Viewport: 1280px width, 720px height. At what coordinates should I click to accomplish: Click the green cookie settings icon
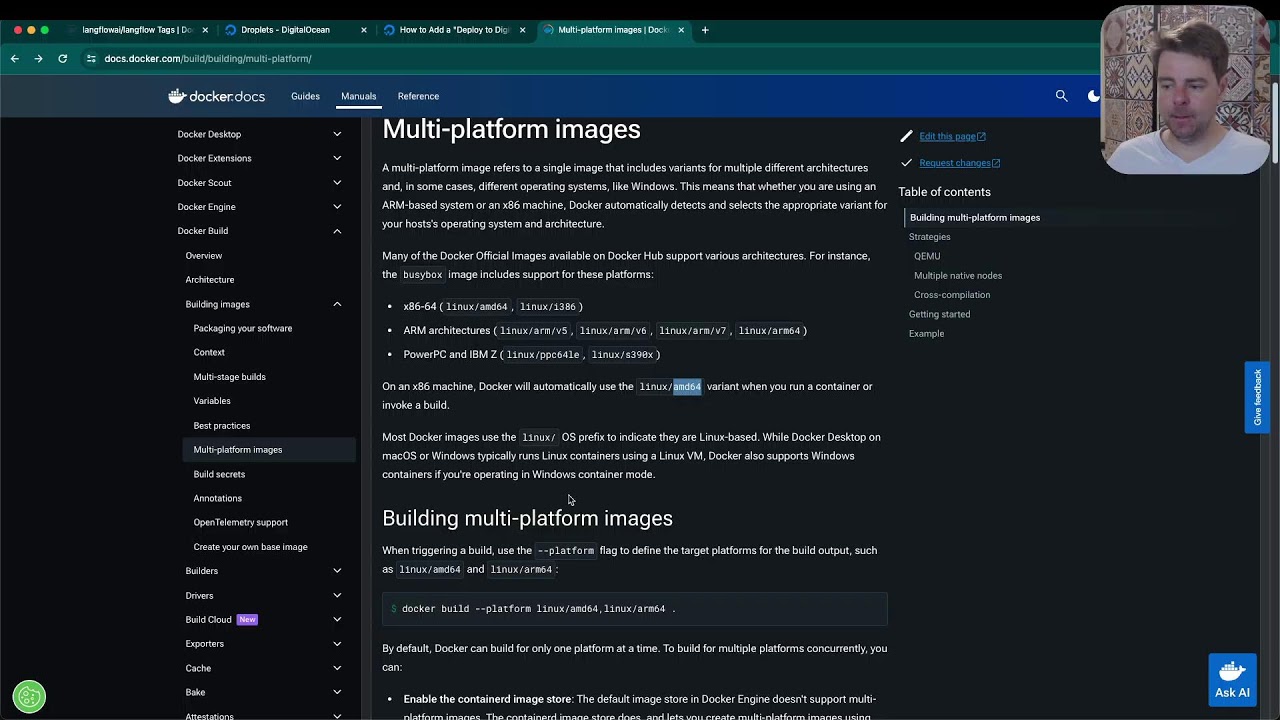click(x=29, y=696)
